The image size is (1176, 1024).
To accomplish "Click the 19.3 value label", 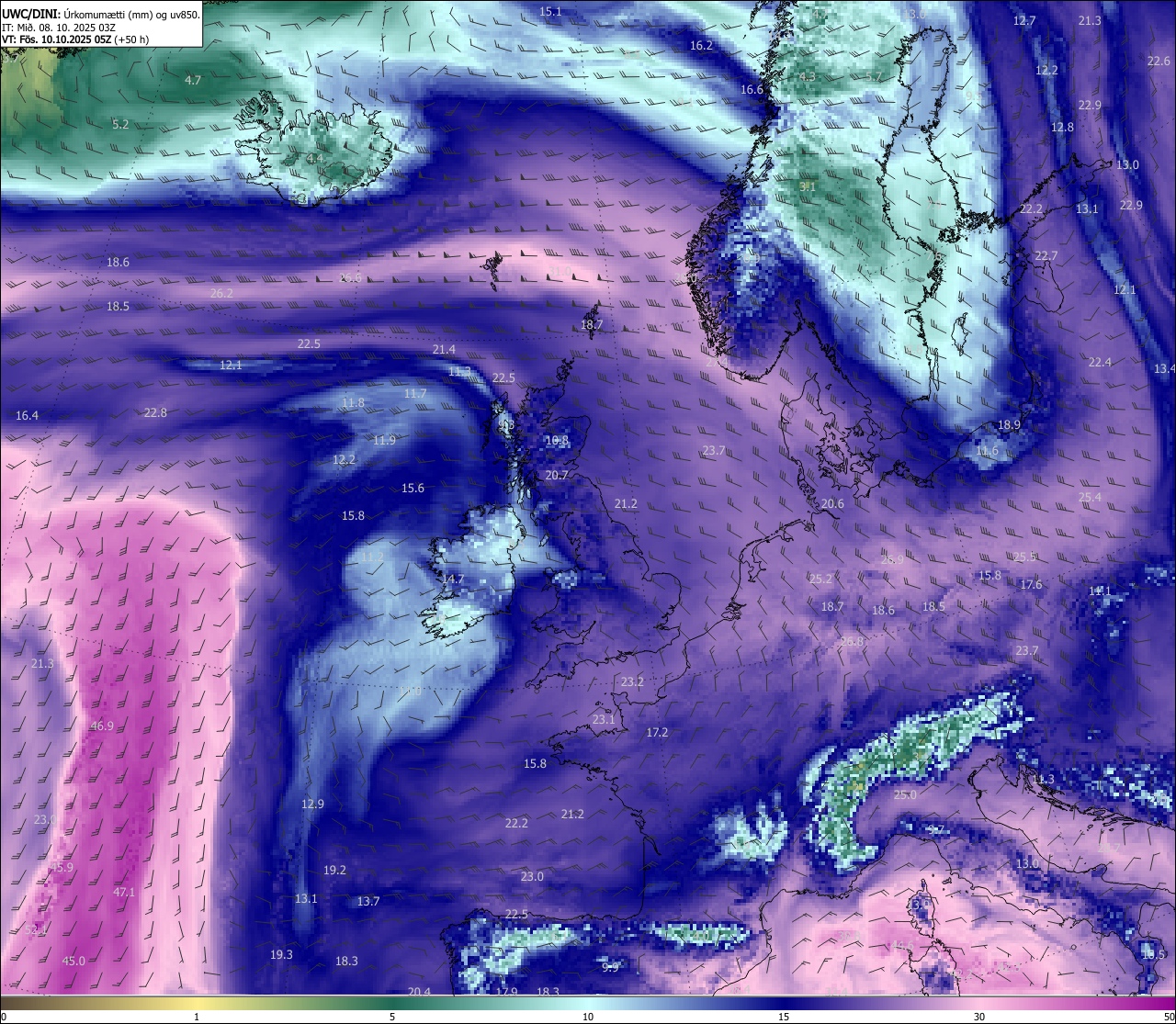I will [281, 954].
